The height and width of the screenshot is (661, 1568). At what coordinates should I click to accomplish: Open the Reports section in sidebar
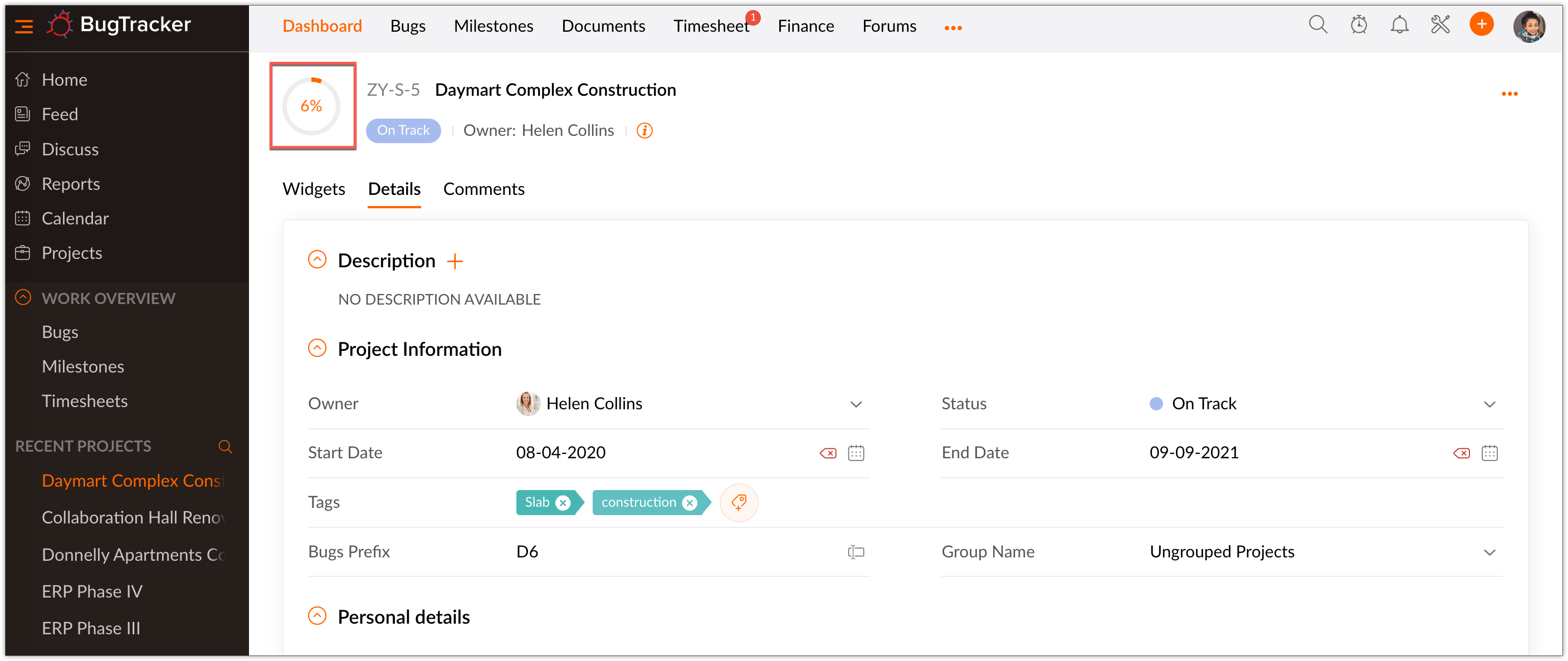coord(71,183)
